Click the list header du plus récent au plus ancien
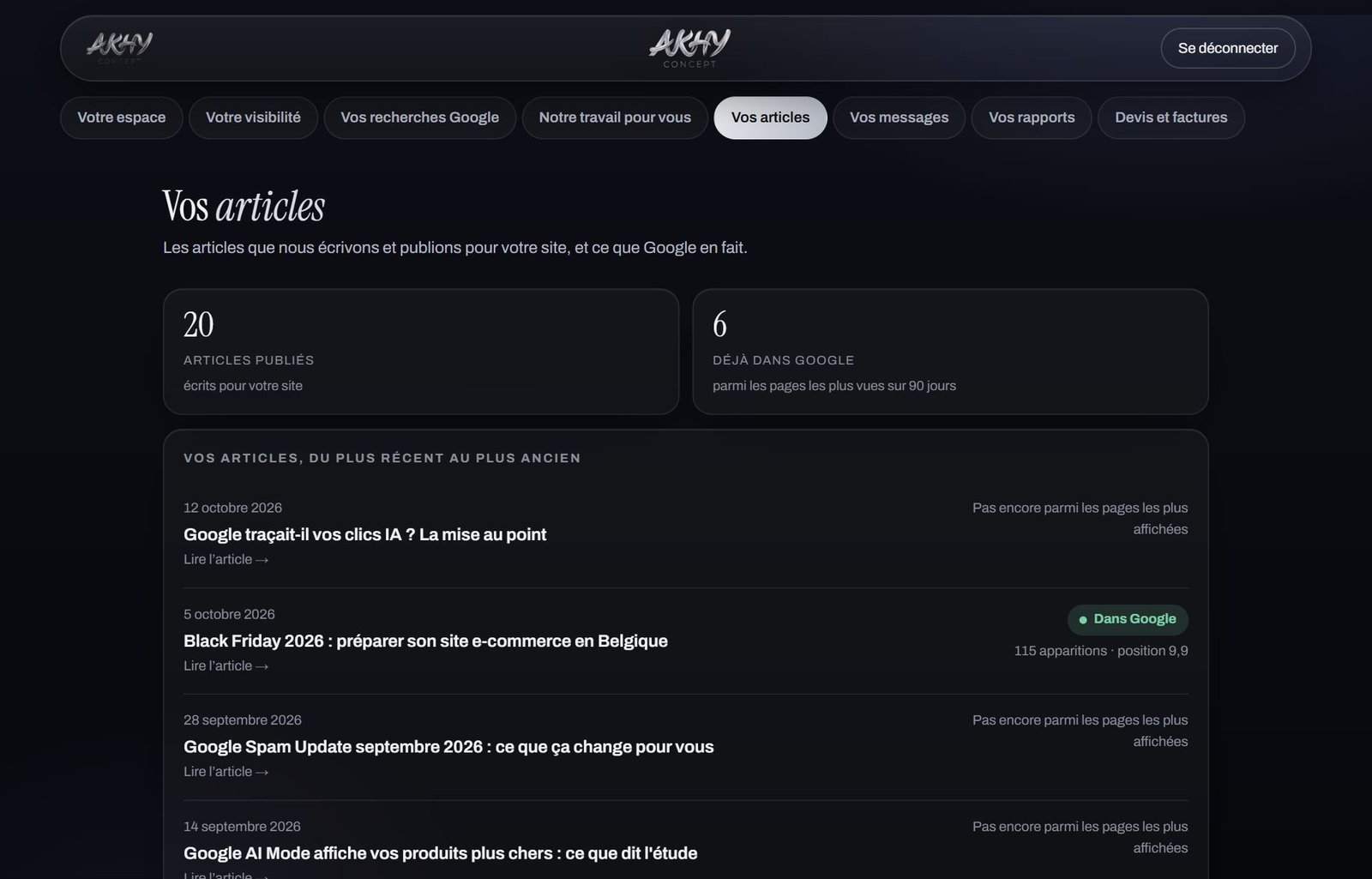The width and height of the screenshot is (1372, 879). click(x=382, y=458)
